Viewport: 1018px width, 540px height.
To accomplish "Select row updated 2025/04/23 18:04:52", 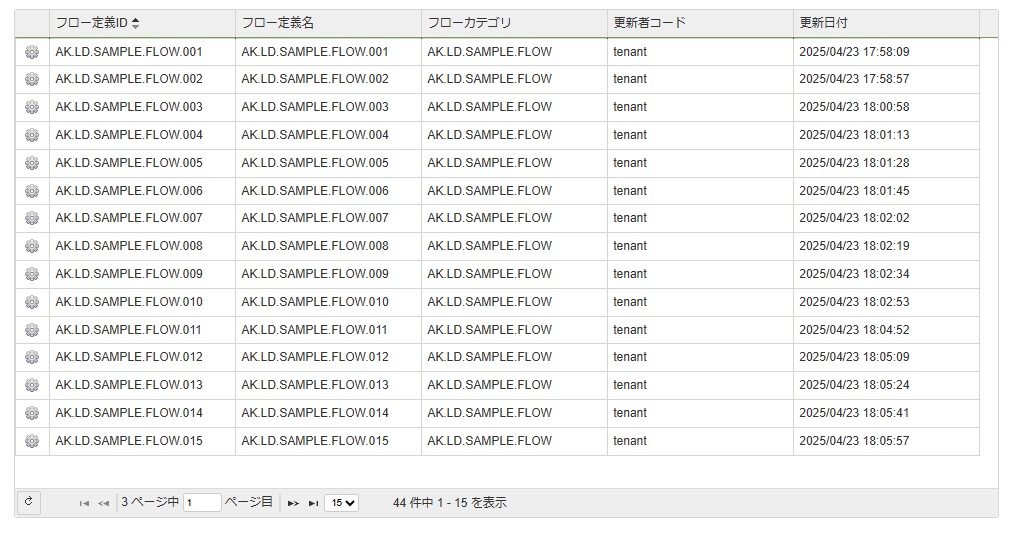I will (x=853, y=330).
